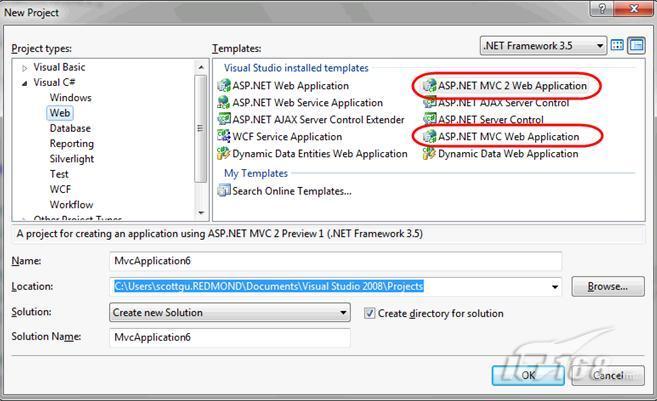Select the Database project type
Viewport: 657px width, 401px height.
[70, 128]
